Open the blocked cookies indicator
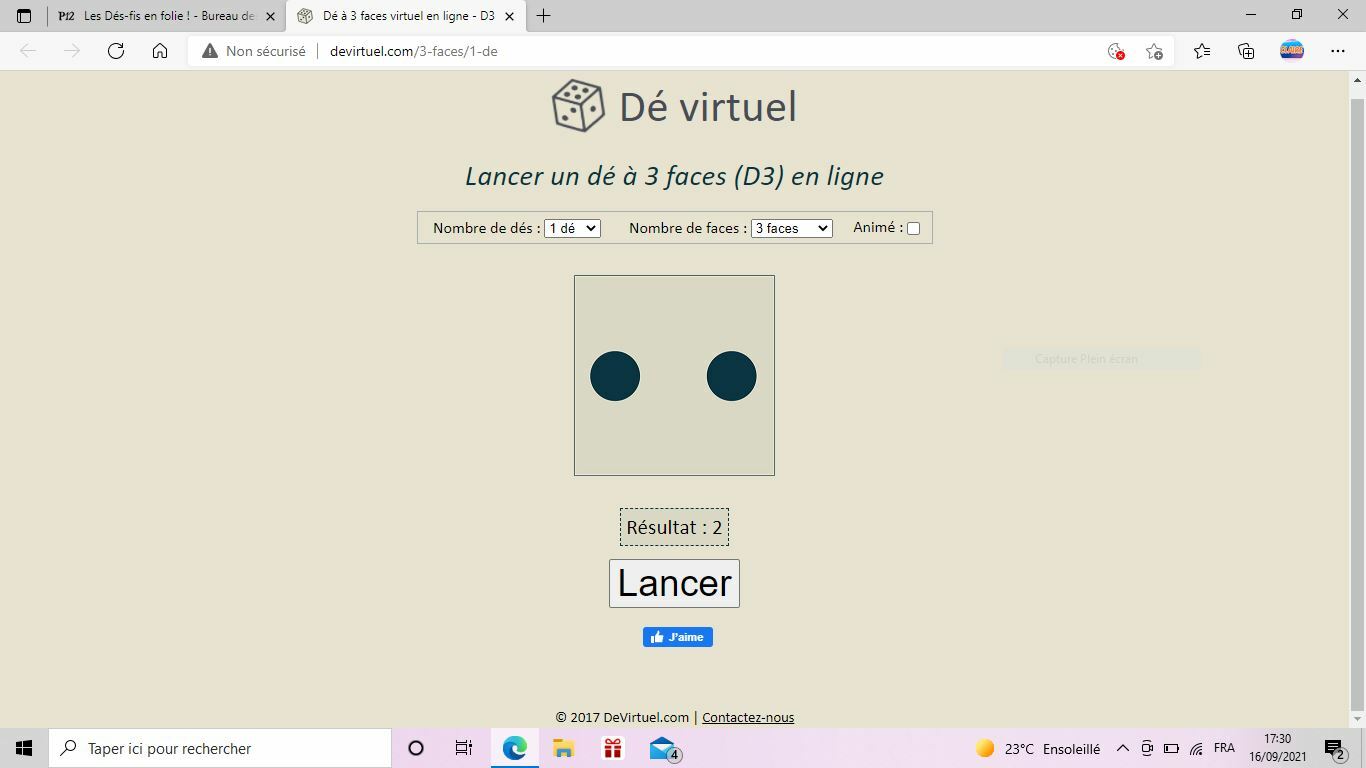The image size is (1366, 768). pyautogui.click(x=1116, y=51)
